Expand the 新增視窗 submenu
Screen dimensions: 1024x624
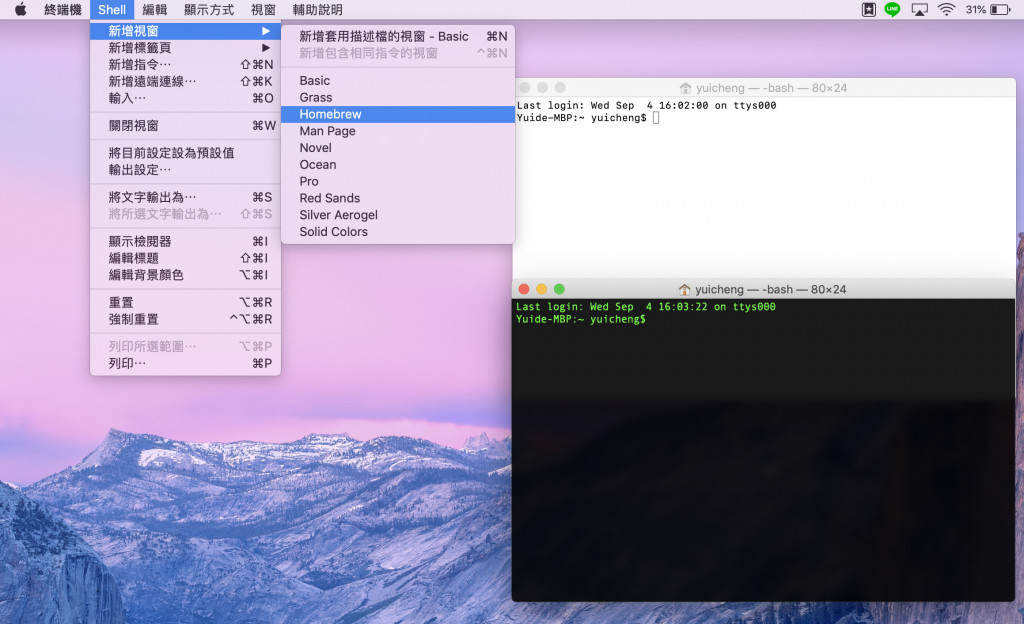185,31
